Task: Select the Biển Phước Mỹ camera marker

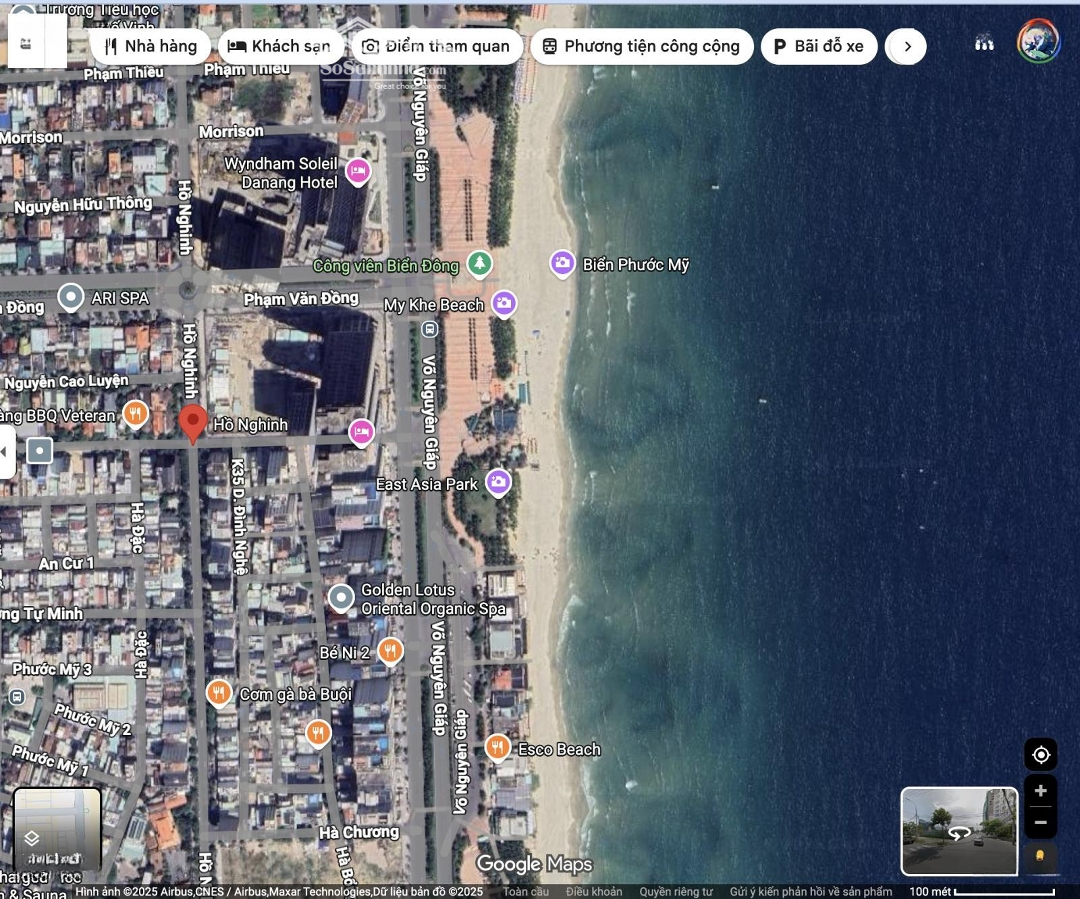Action: (562, 264)
